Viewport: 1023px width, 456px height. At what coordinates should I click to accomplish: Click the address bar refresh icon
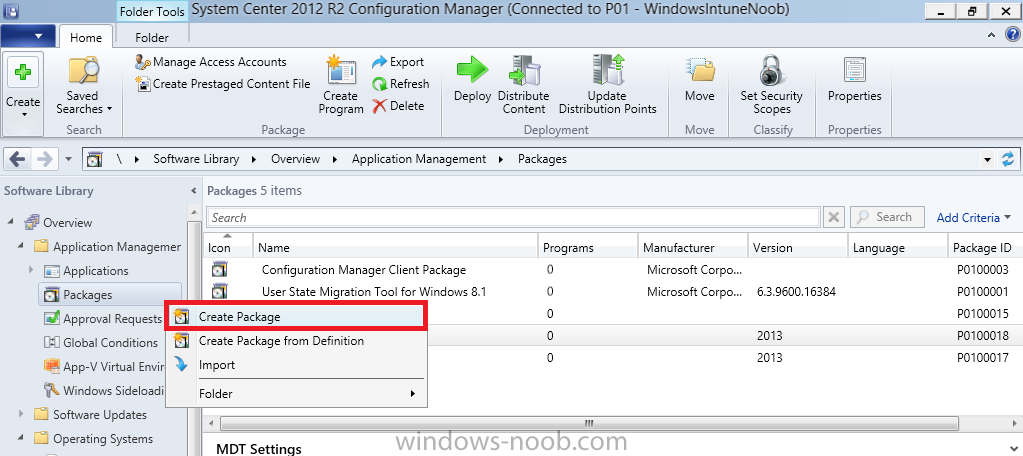coord(1009,159)
